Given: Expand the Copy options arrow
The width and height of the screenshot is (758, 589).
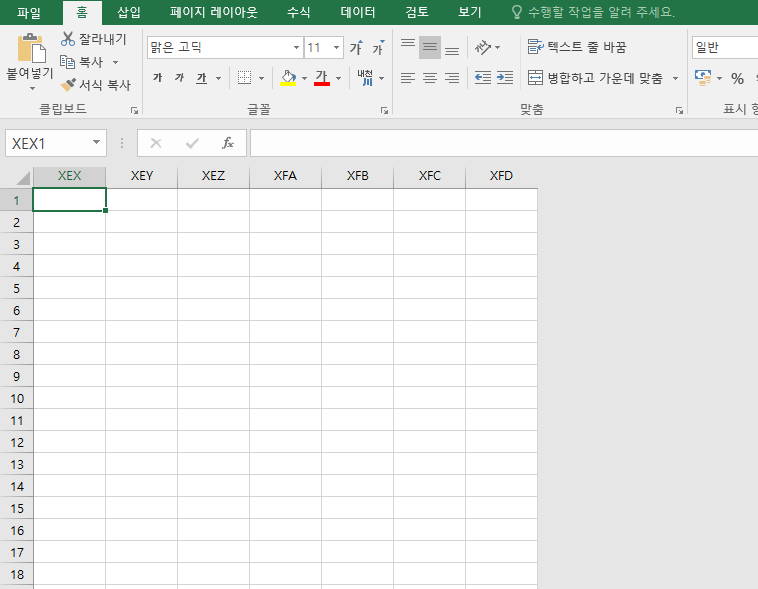Looking at the screenshot, I should 116,62.
